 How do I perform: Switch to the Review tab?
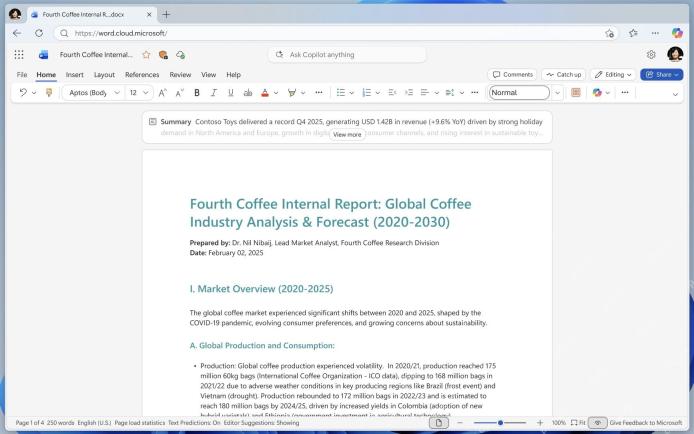(180, 75)
